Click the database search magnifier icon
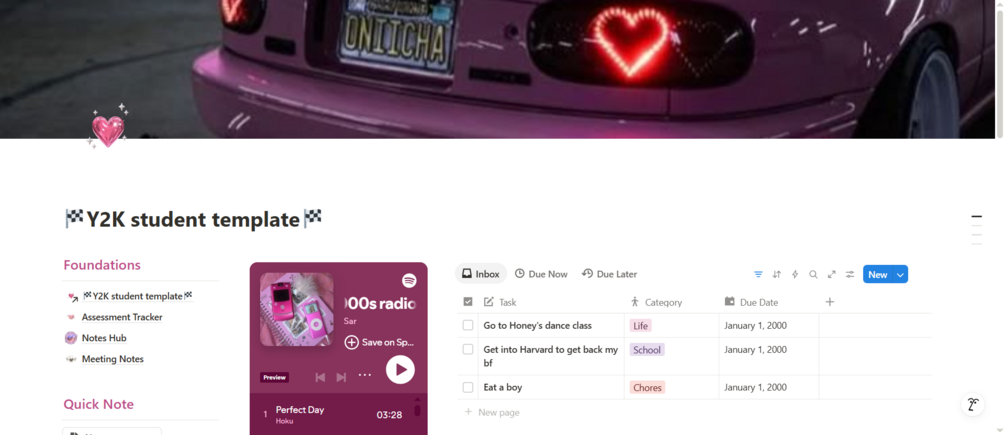Image resolution: width=1005 pixels, height=435 pixels. point(813,274)
